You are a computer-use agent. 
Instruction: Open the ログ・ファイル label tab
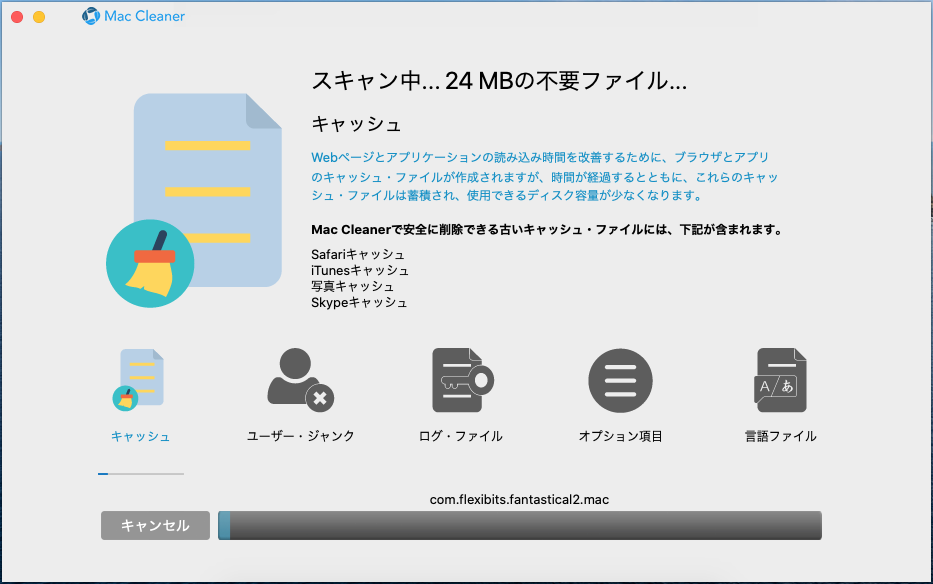(461, 436)
